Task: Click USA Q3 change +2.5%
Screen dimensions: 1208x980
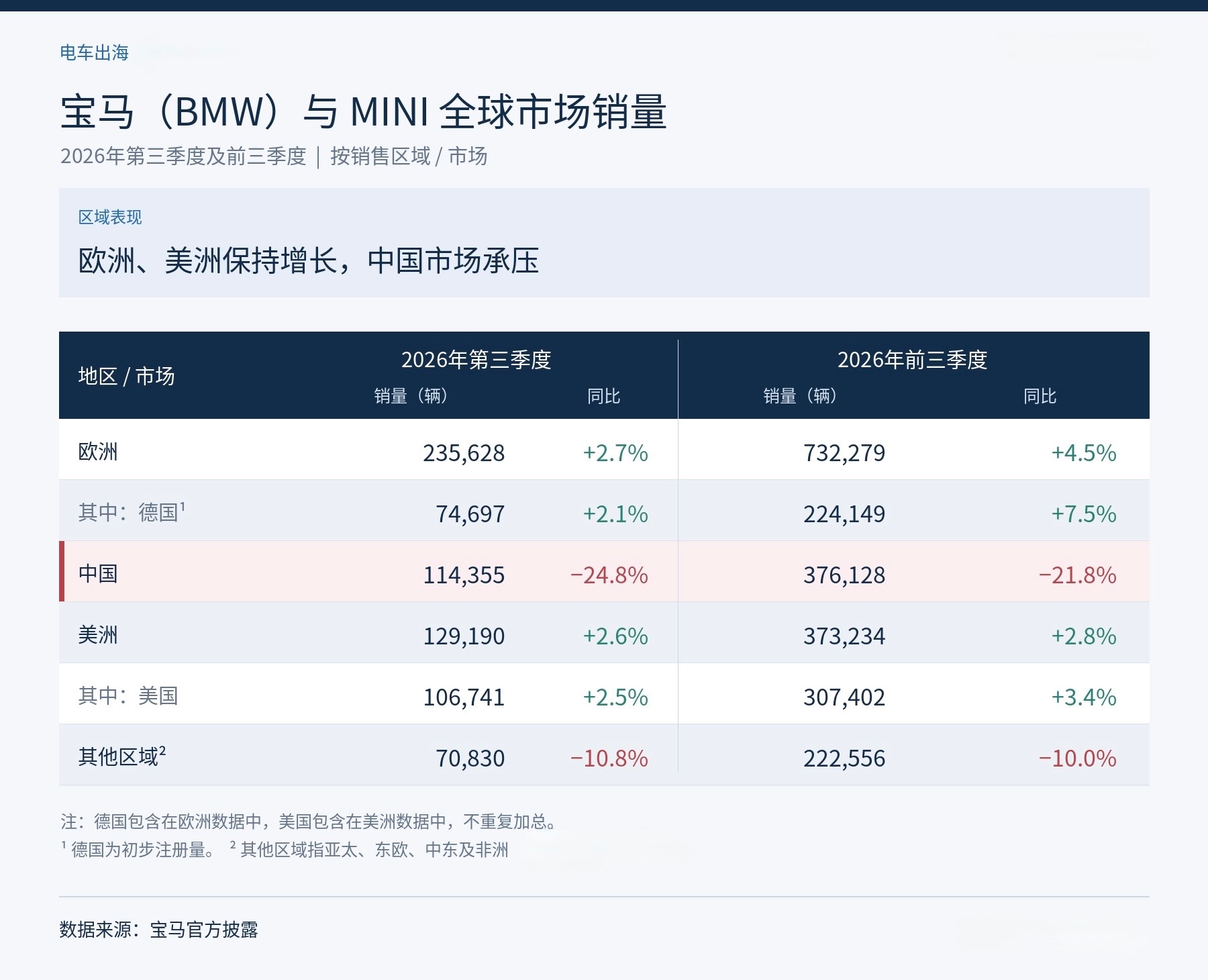Action: [615, 697]
